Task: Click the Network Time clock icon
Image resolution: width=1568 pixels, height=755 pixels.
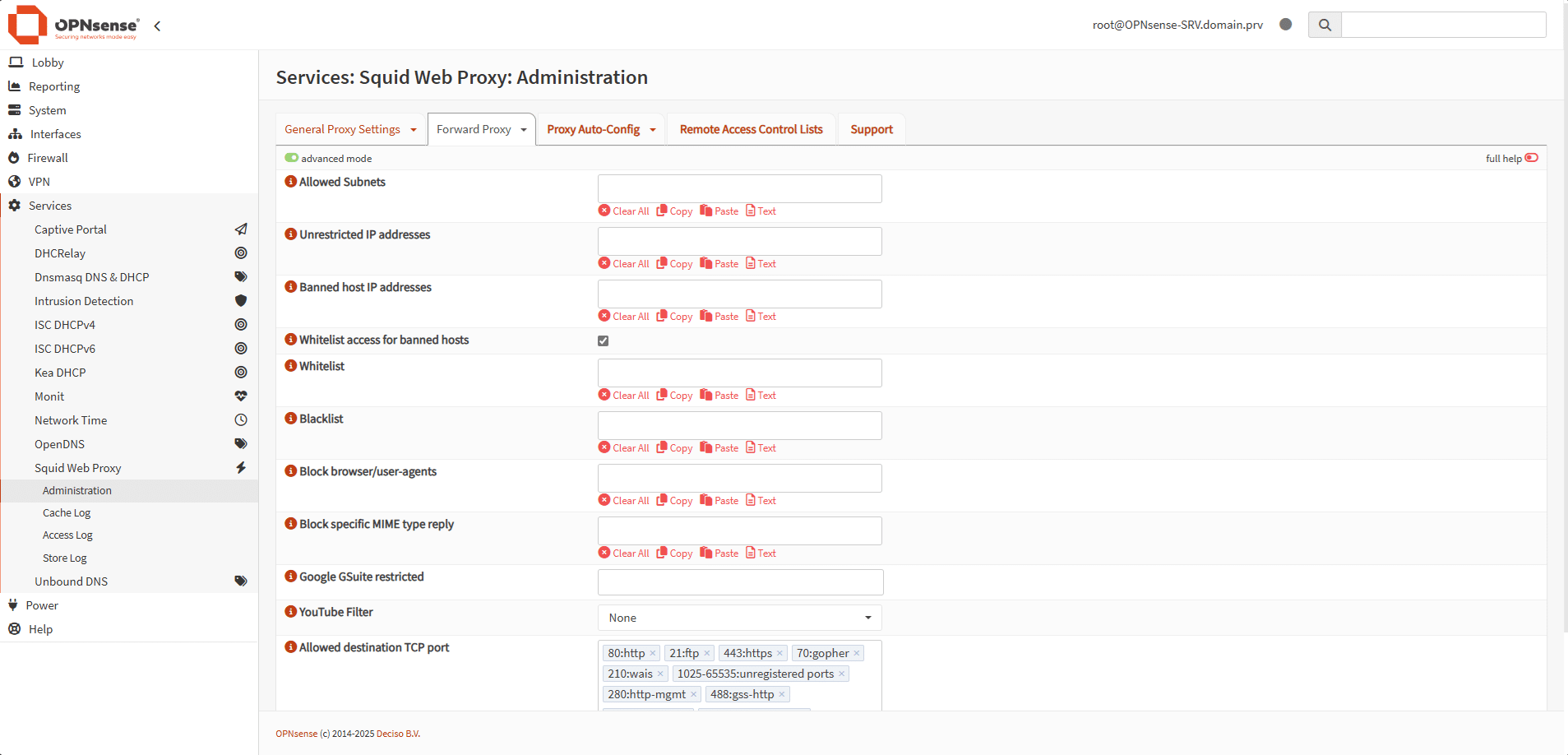Action: pos(241,420)
